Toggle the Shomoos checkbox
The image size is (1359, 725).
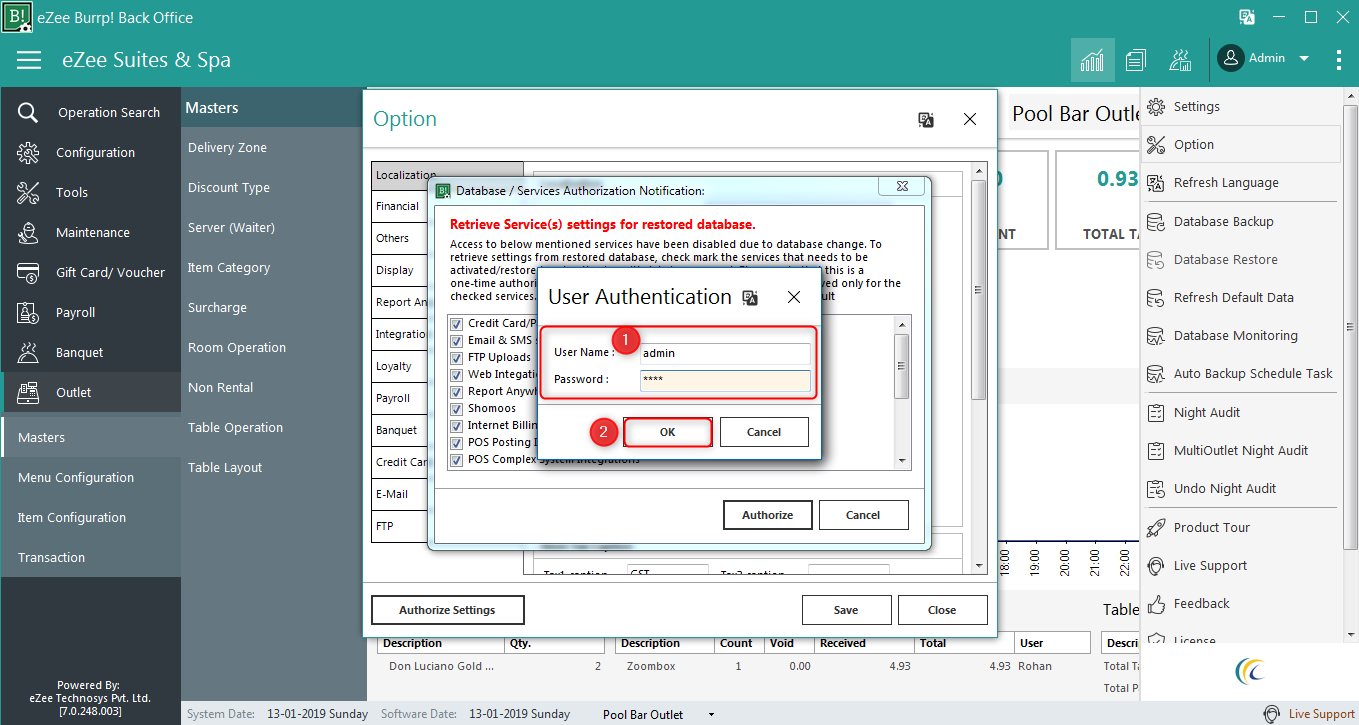point(457,408)
